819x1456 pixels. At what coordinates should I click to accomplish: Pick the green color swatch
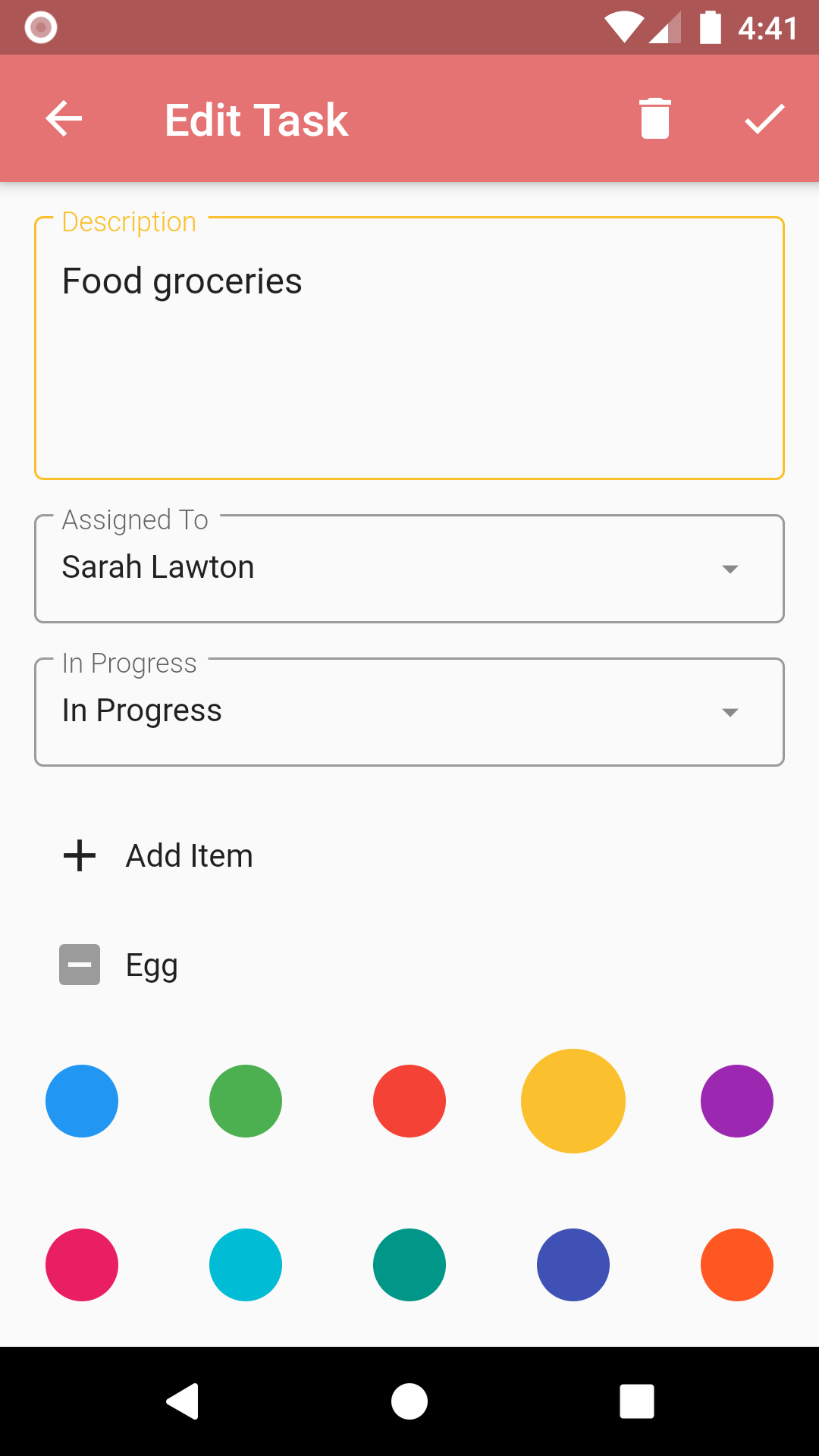(246, 1101)
